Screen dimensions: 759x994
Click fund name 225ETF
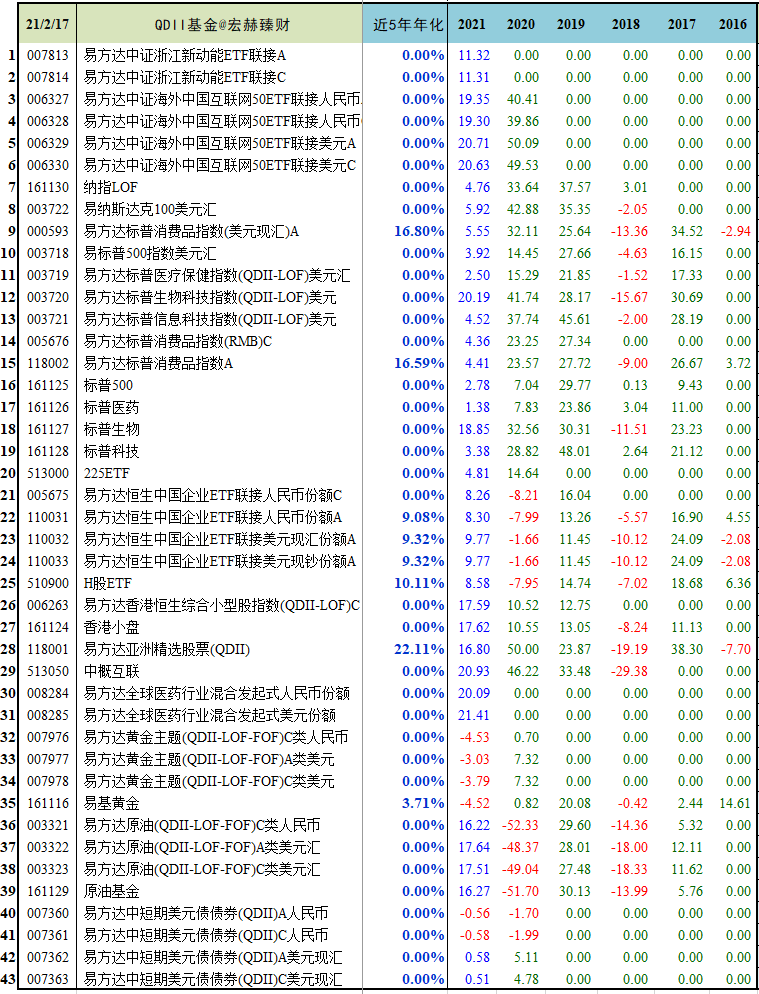pyautogui.click(x=107, y=474)
